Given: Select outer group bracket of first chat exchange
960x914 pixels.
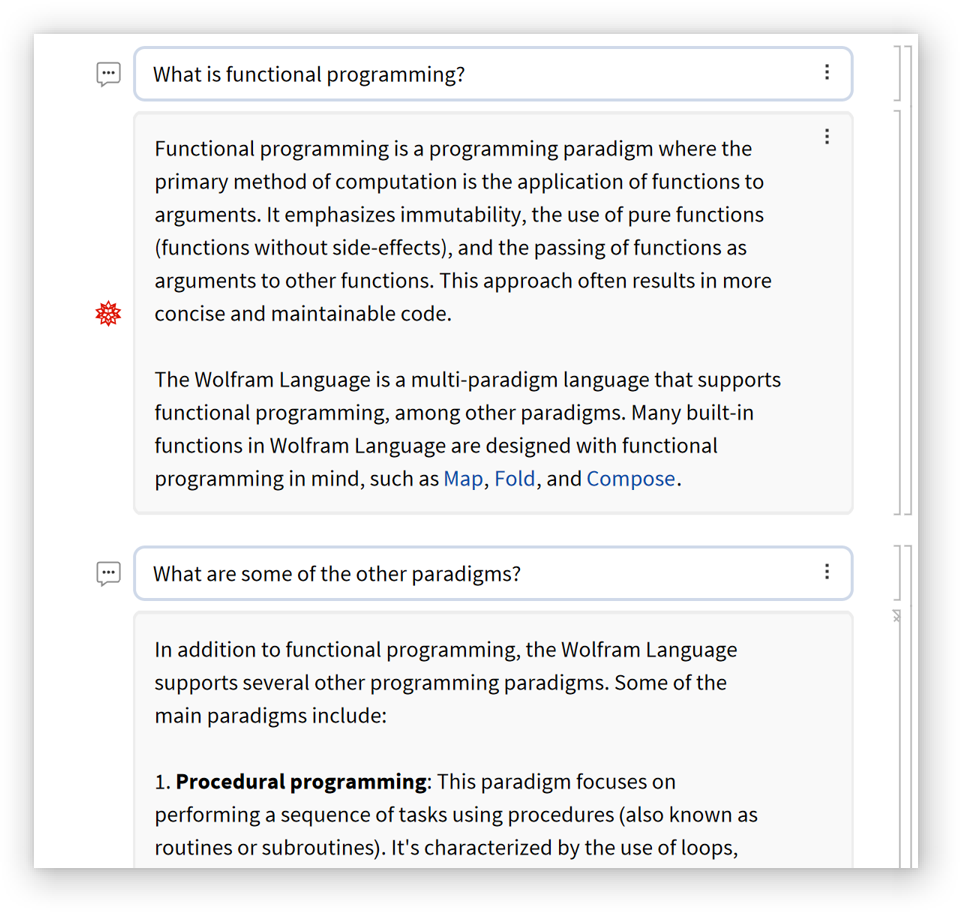Looking at the screenshot, I should [x=908, y=280].
